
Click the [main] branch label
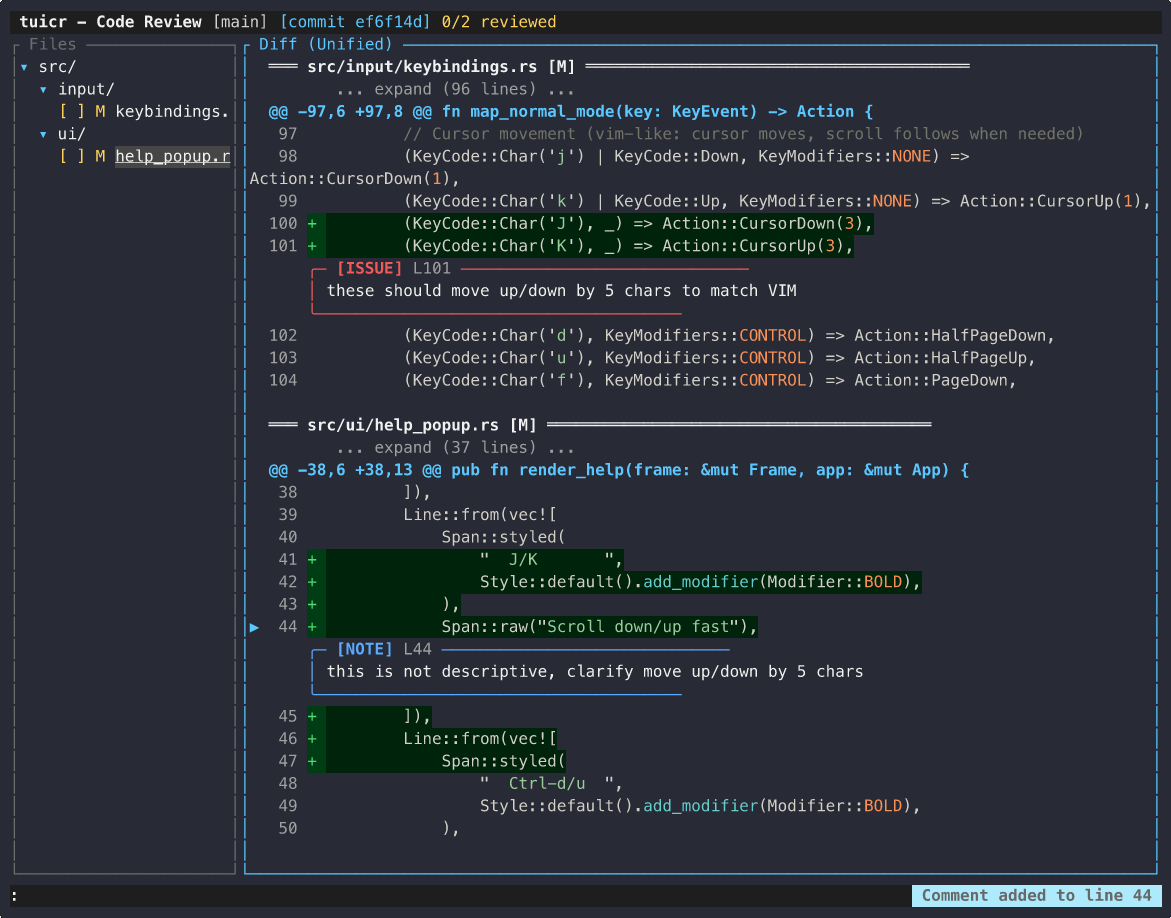click(240, 22)
